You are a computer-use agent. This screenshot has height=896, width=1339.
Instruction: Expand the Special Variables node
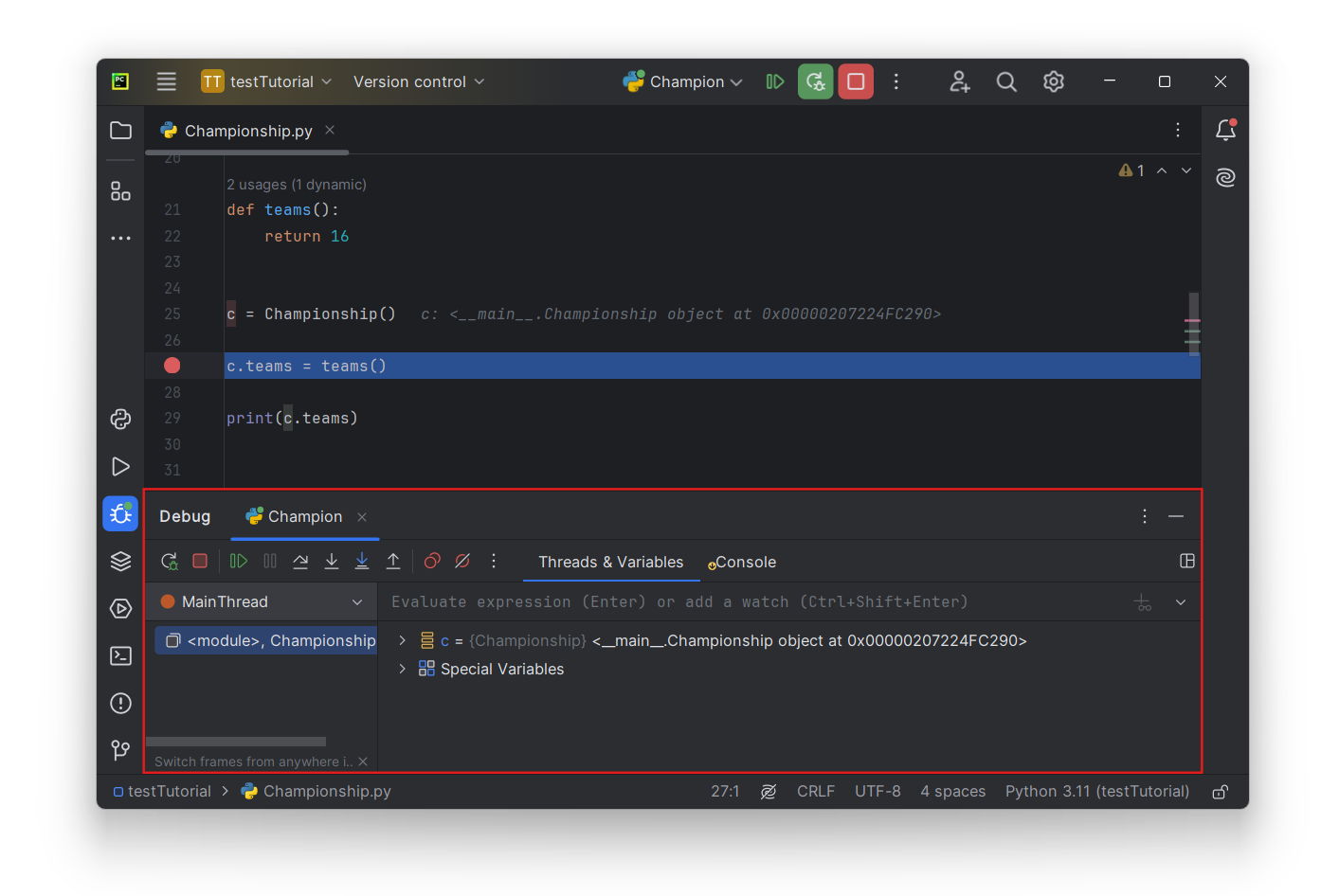click(402, 670)
